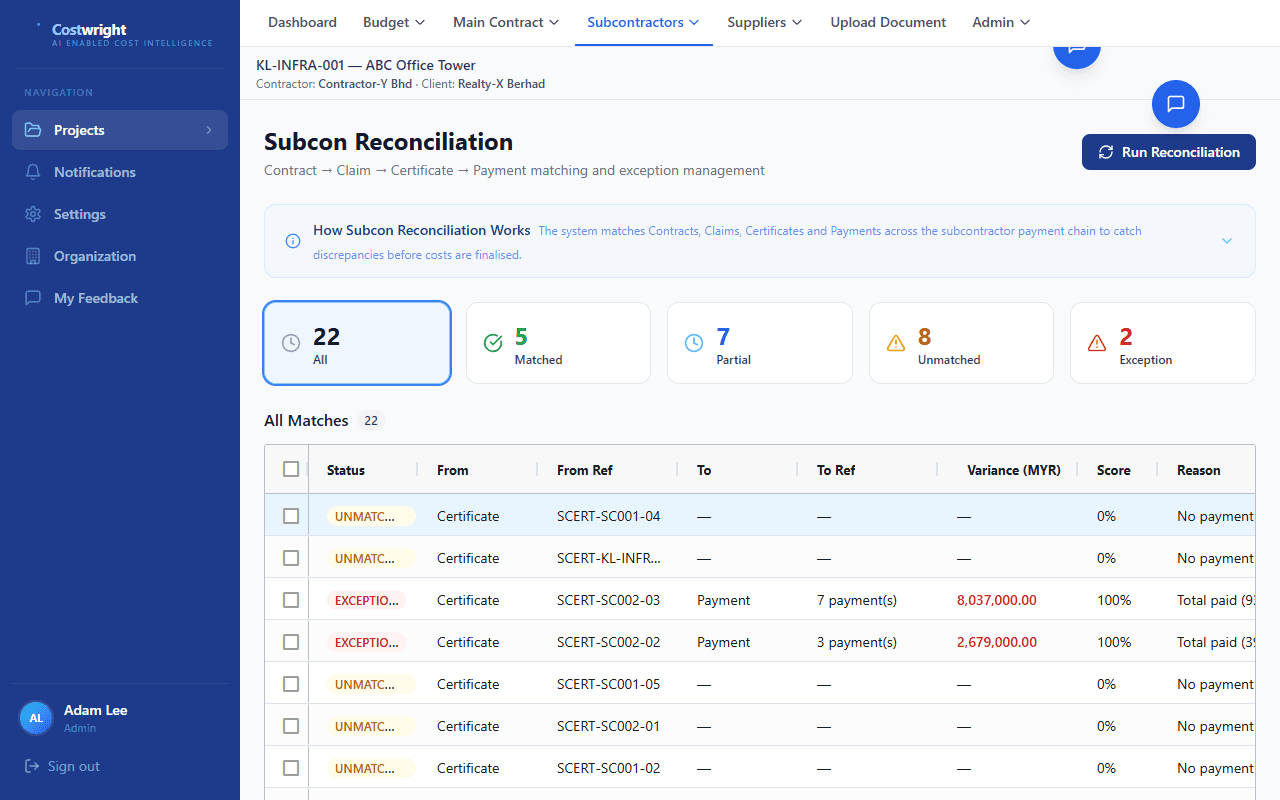
Task: Sort by the From Ref column header
Action: (x=585, y=470)
